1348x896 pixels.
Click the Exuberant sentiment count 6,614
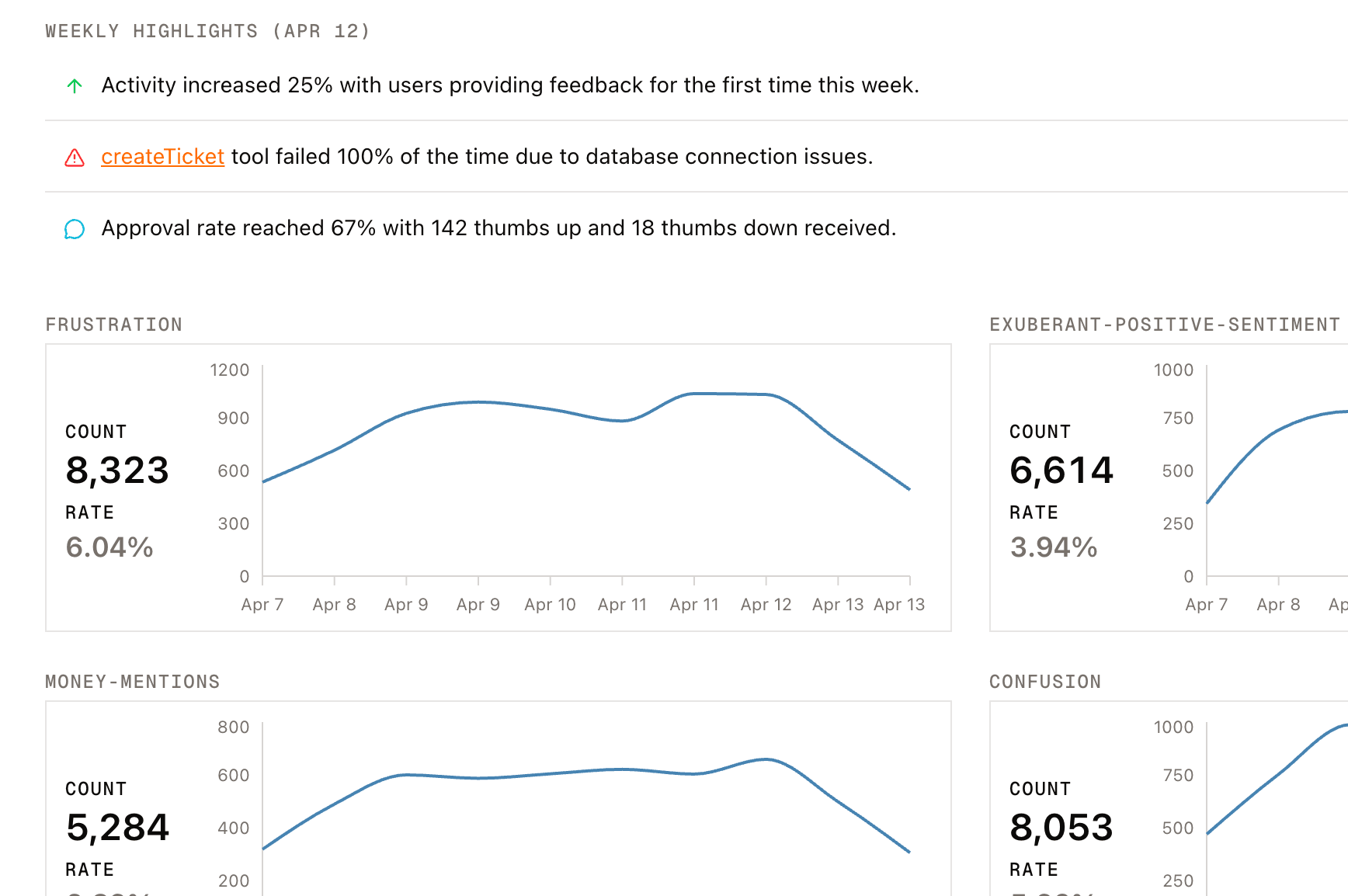1061,471
